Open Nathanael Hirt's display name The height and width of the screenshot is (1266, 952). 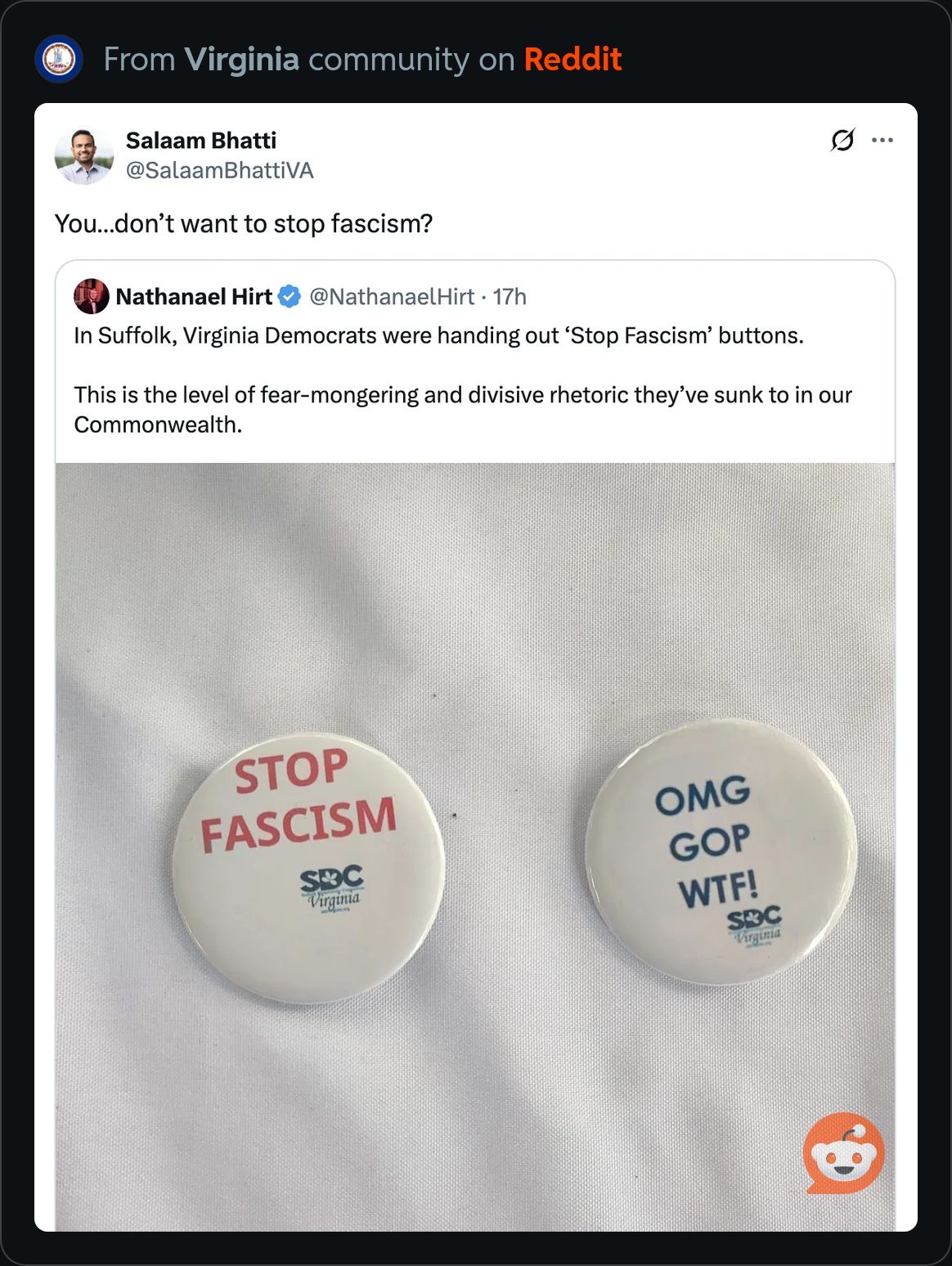pyautogui.click(x=194, y=296)
